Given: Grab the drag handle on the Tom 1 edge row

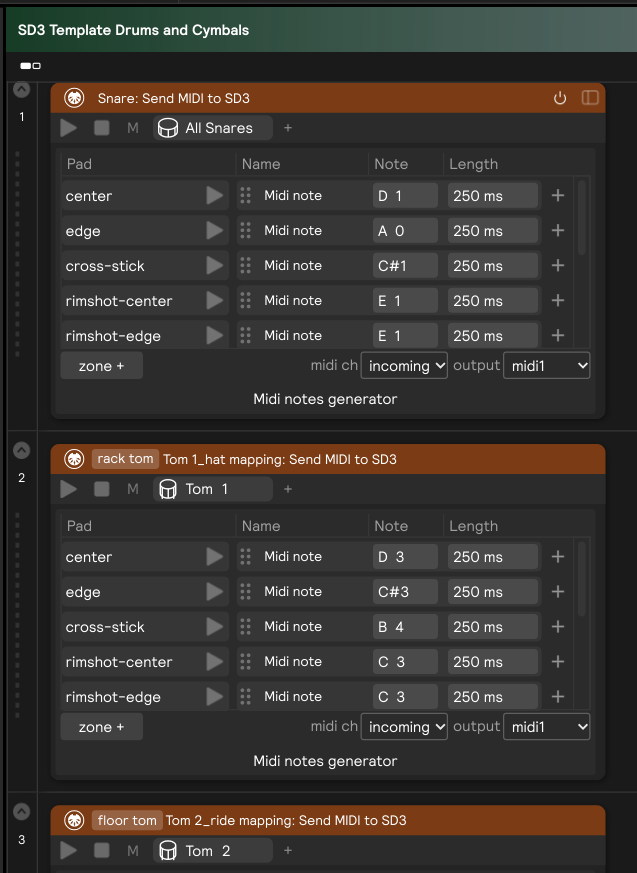Looking at the screenshot, I should pos(245,592).
